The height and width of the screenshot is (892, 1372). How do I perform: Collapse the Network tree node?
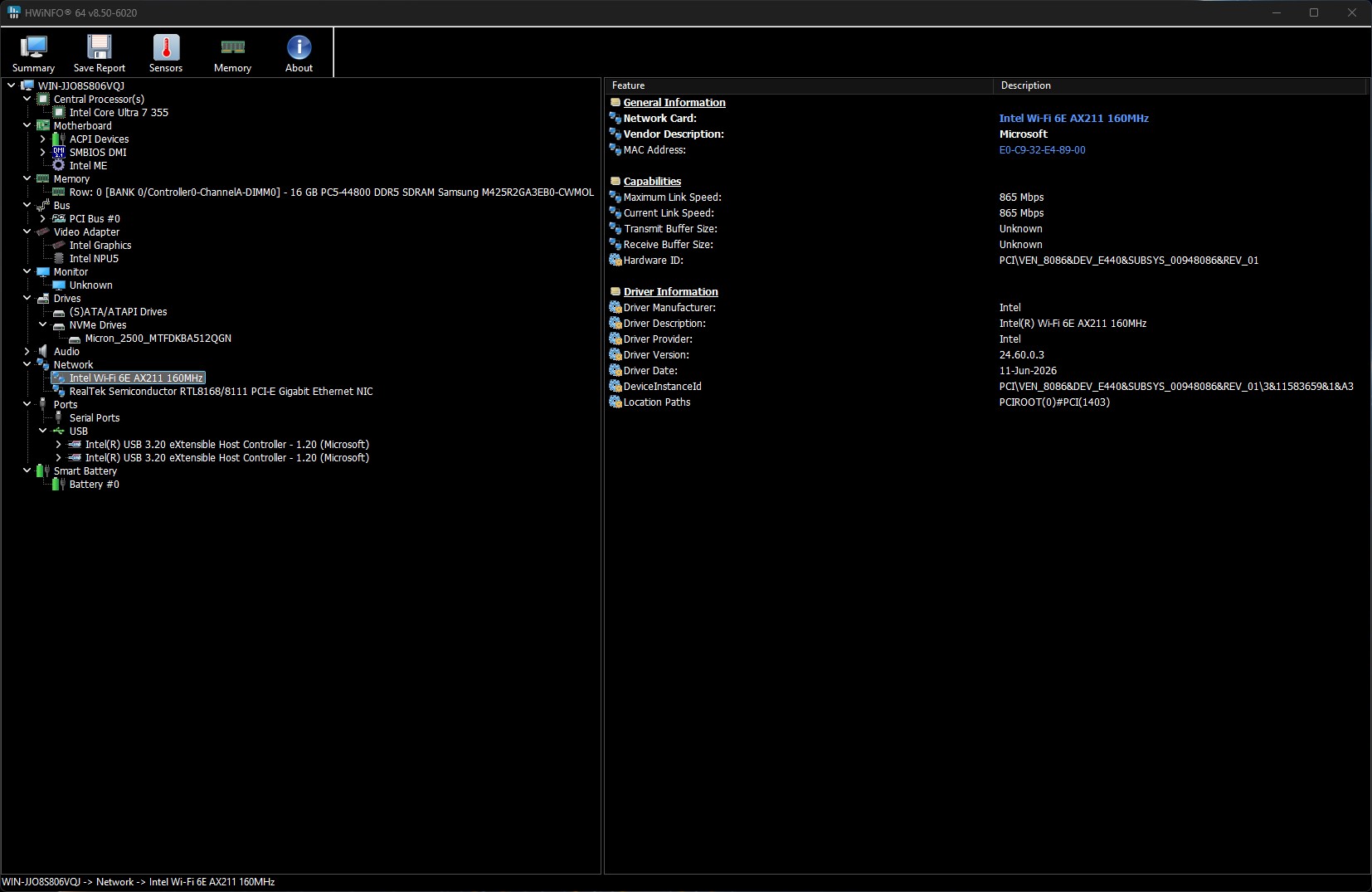point(27,364)
